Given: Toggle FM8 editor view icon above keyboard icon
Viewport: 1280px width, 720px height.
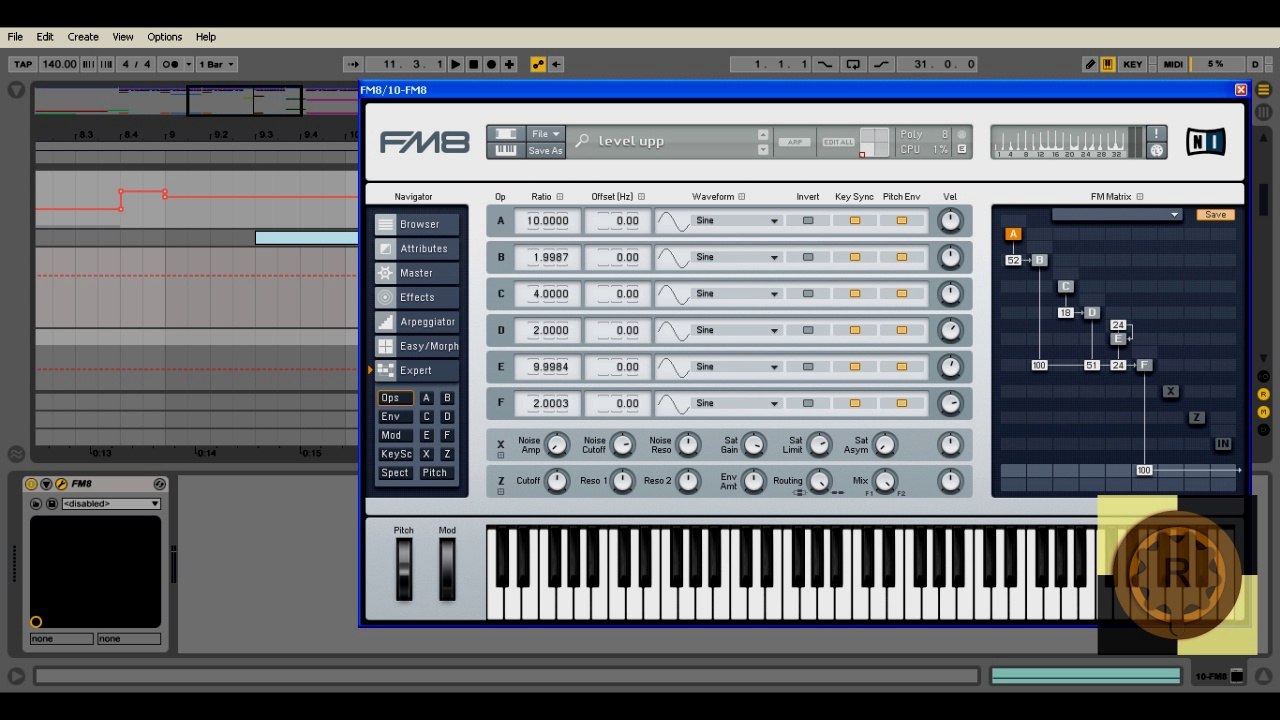Looking at the screenshot, I should point(506,134).
